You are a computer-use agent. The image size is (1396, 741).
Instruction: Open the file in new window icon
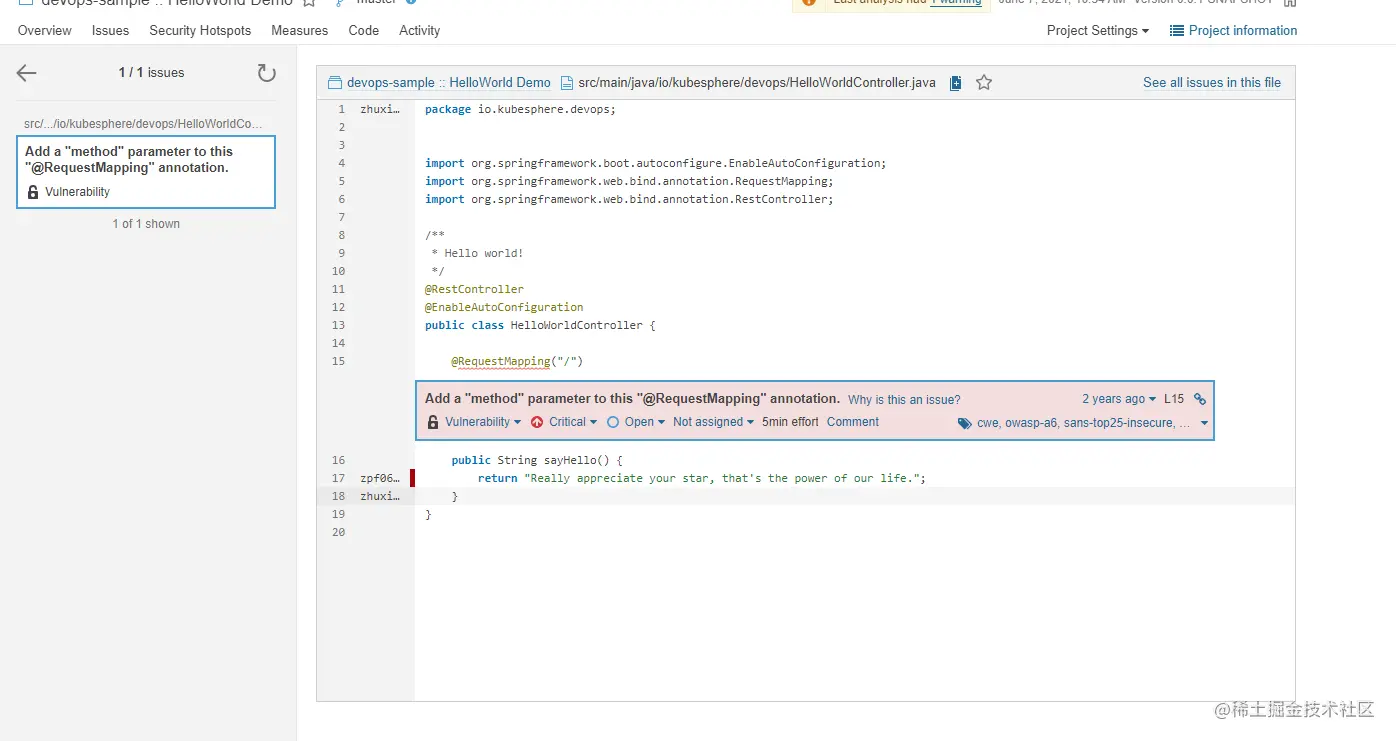tap(955, 83)
